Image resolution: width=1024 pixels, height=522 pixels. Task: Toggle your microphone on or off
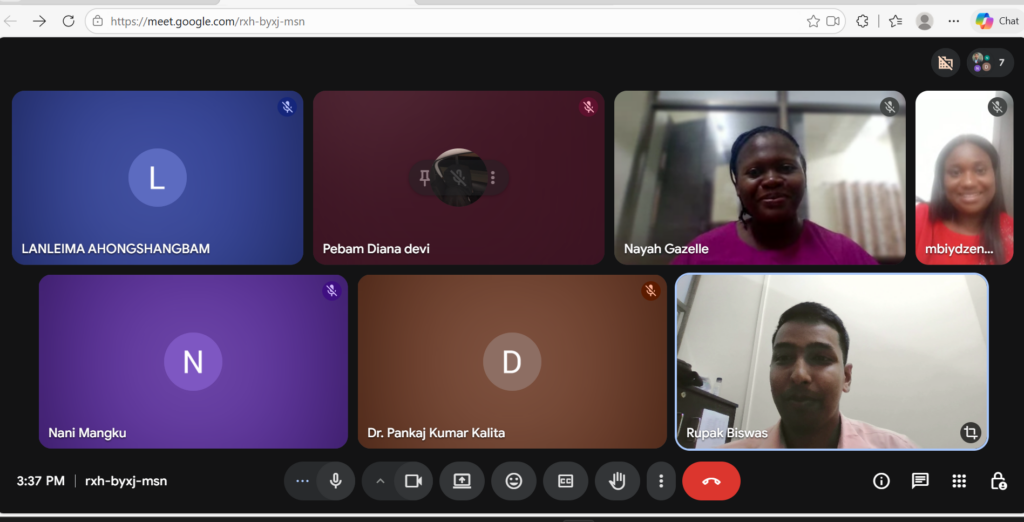coord(336,481)
